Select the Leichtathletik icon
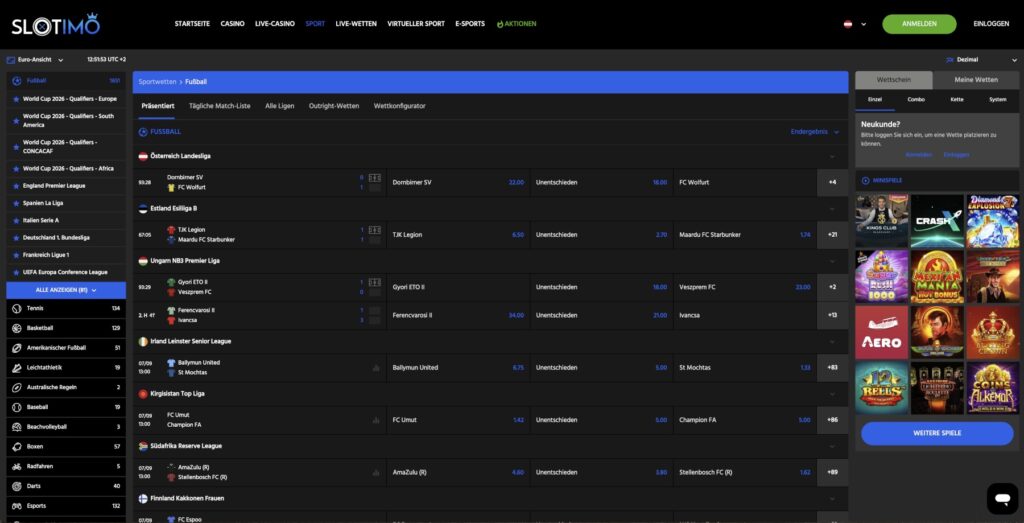The image size is (1024, 523). click(16, 368)
